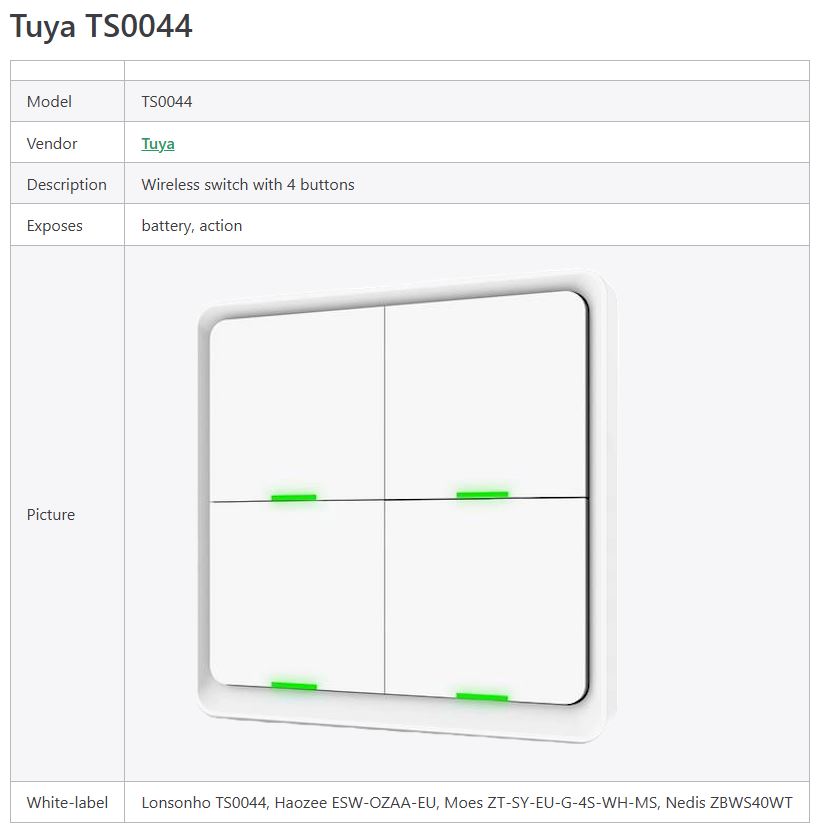Click the TS0044 model value cell
Screen dimensions: 821x836
[167, 102]
